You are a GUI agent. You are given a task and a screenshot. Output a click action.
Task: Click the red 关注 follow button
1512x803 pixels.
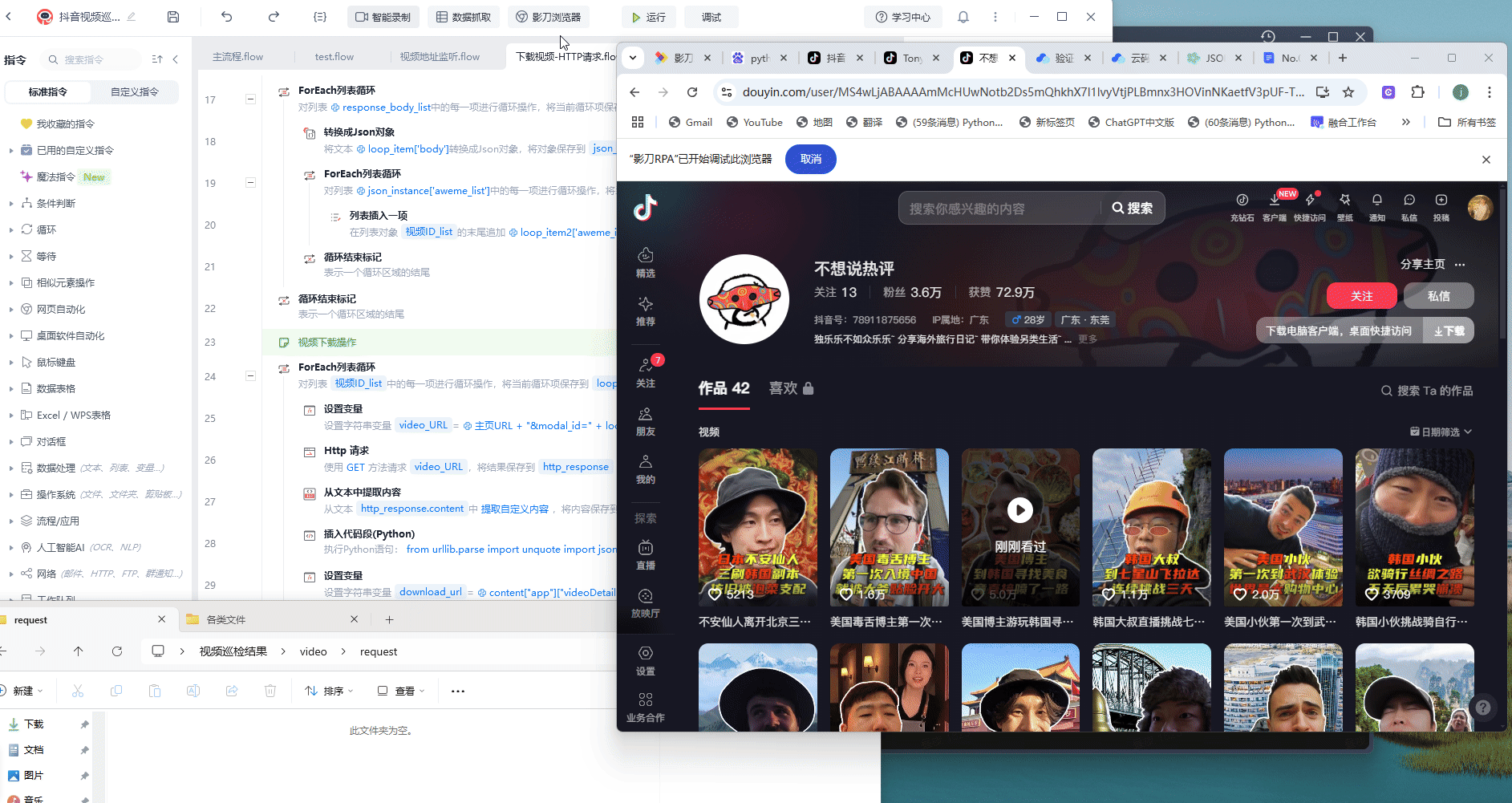1361,296
